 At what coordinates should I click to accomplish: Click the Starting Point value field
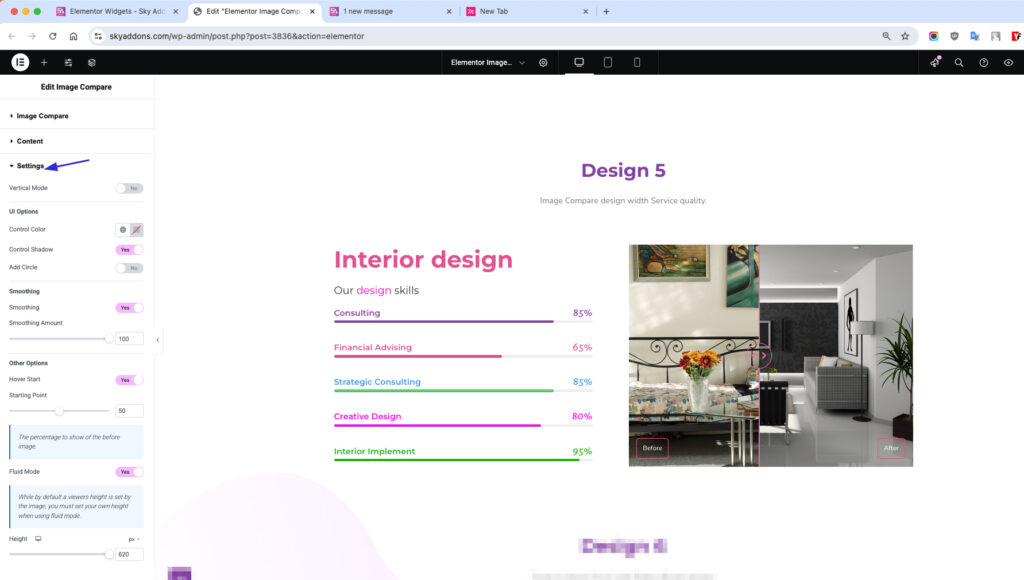[129, 411]
